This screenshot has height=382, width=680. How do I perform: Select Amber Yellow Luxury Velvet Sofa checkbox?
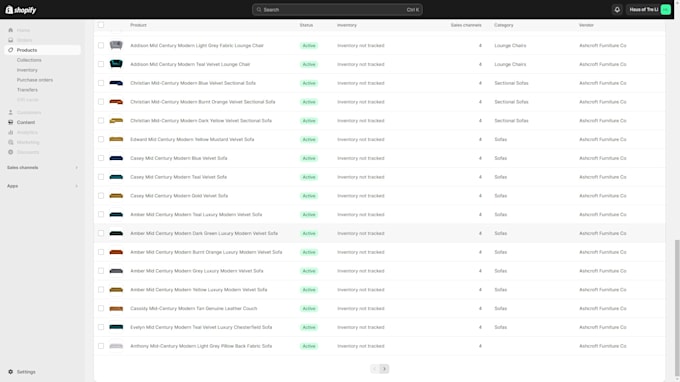pos(101,290)
